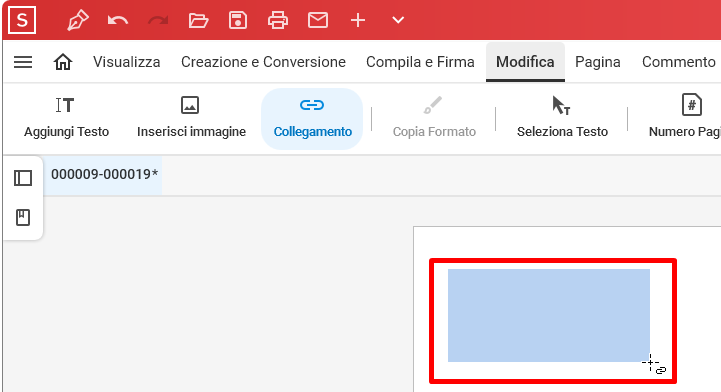Go to the Home screen
721x392 pixels.
[63, 62]
